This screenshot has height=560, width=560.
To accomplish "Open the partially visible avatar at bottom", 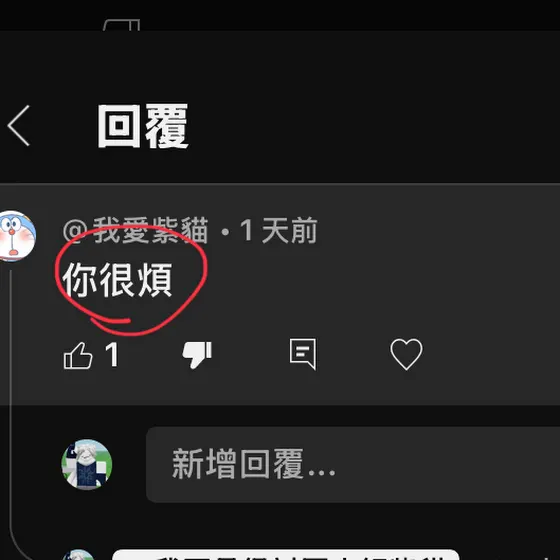I will (78, 555).
